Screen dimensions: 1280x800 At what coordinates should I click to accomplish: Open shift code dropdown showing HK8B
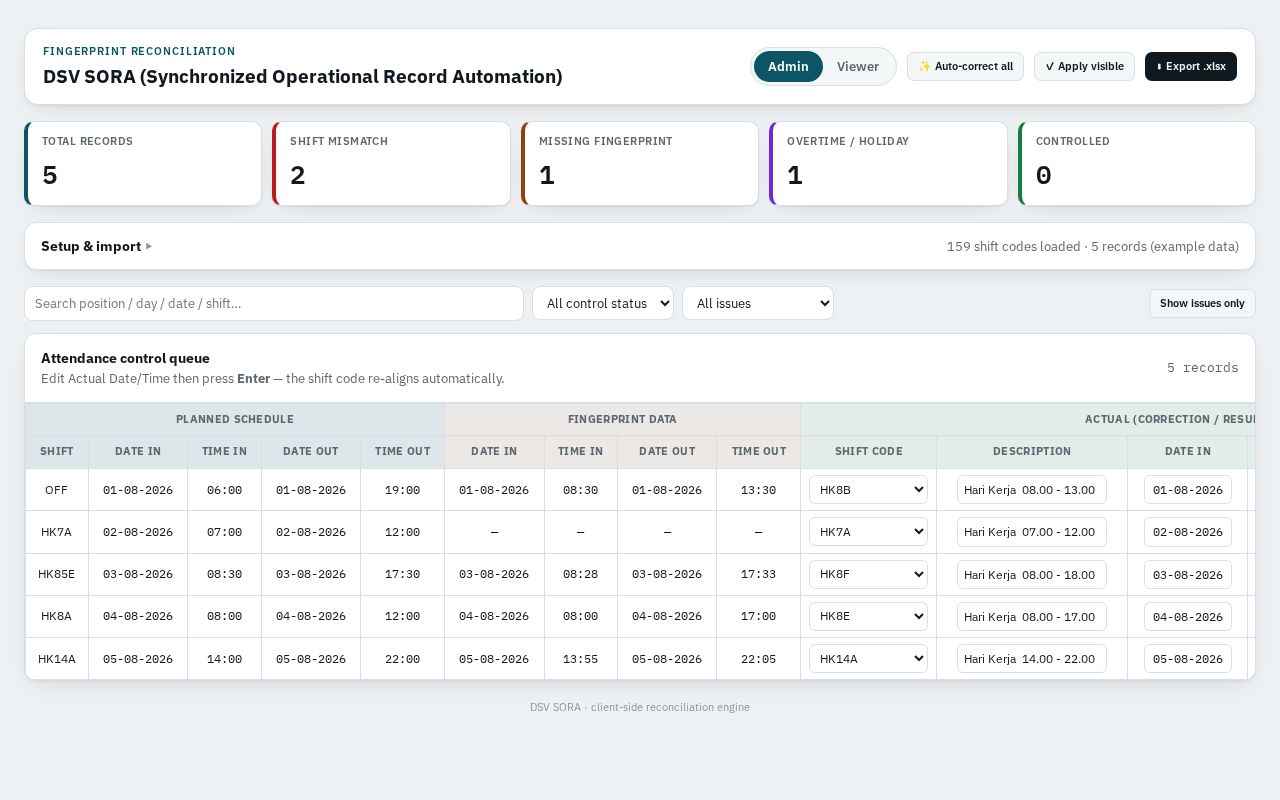tap(868, 490)
